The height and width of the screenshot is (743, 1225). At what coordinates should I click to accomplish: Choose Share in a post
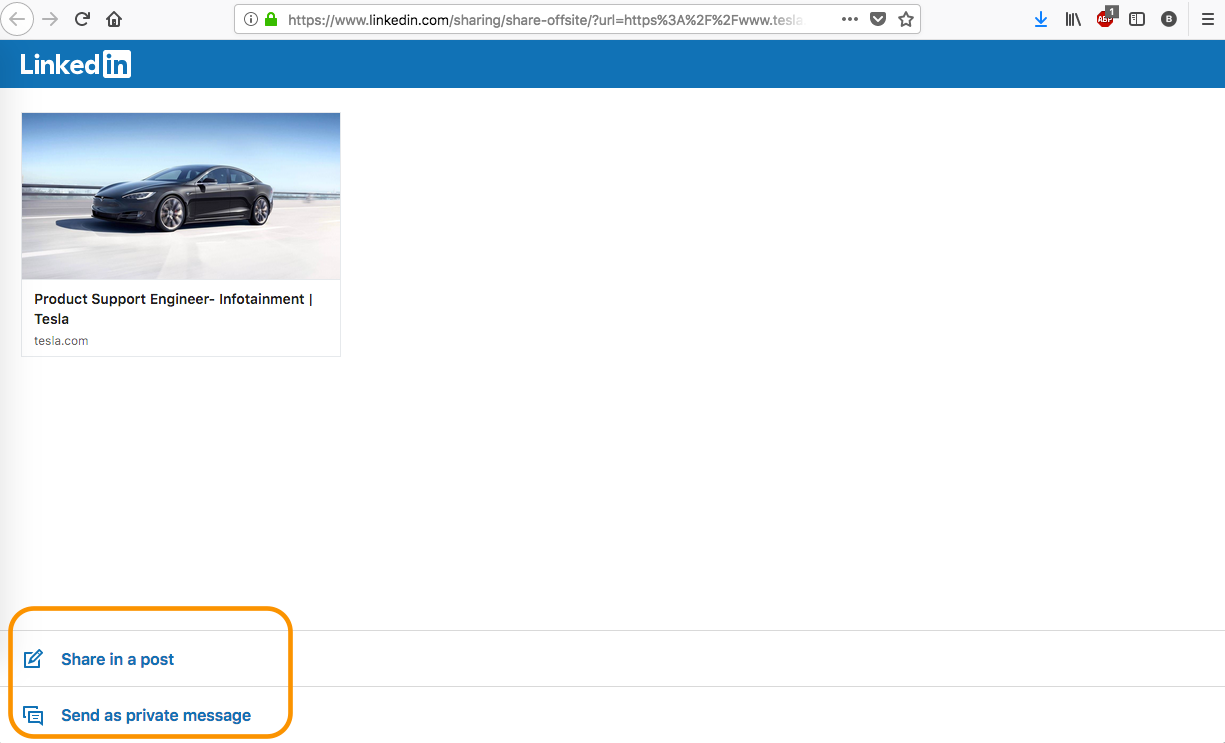tap(118, 659)
